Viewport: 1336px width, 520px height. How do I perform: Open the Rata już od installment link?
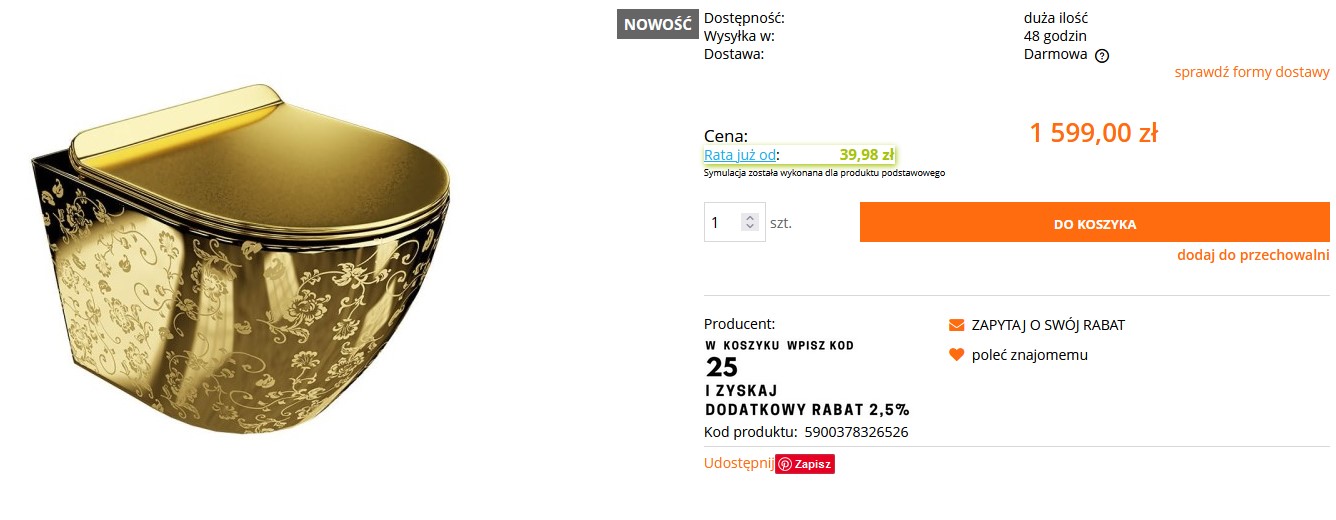click(x=740, y=155)
